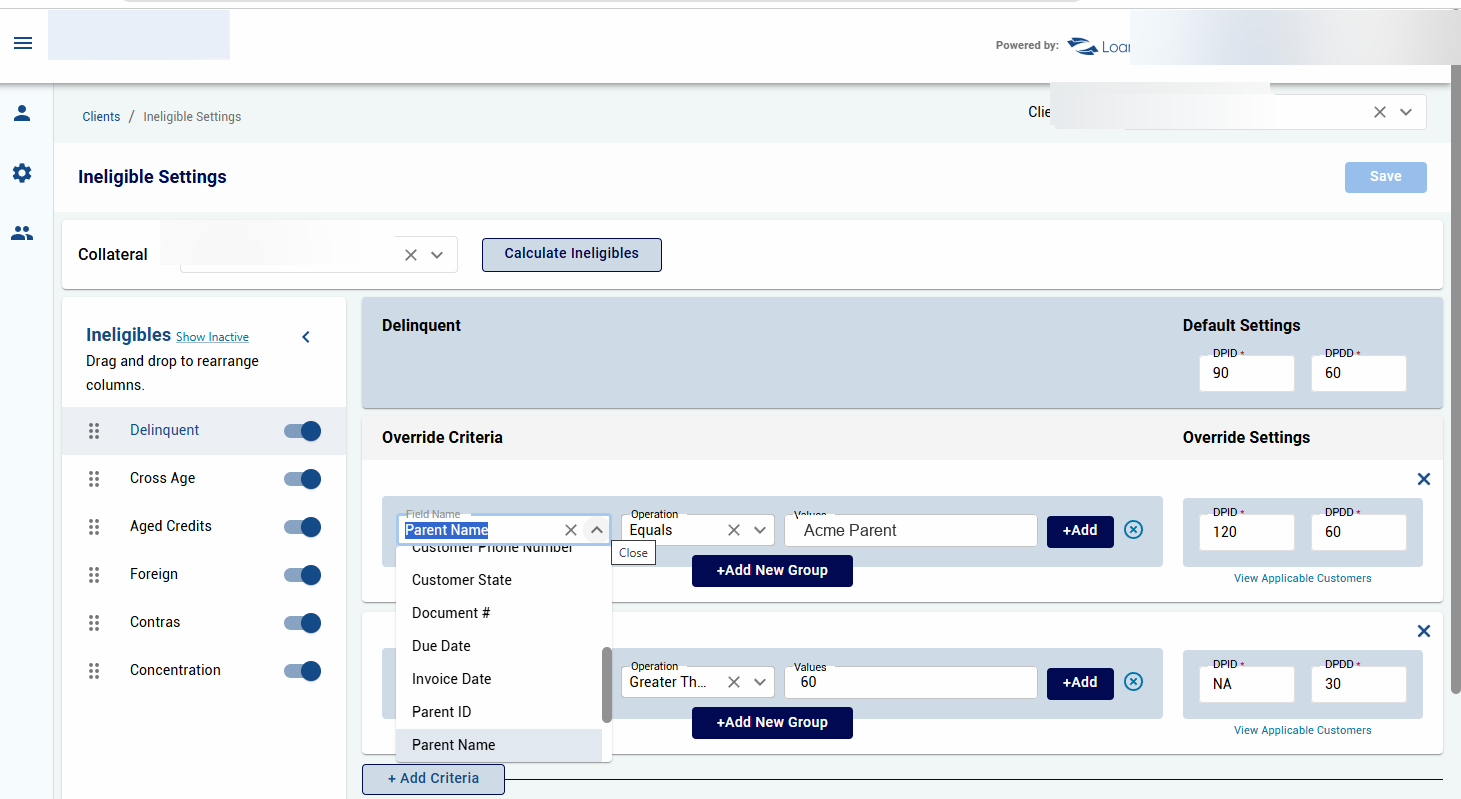Viewport: 1461px width, 799px height.
Task: Click the Save button
Action: [x=1385, y=177]
